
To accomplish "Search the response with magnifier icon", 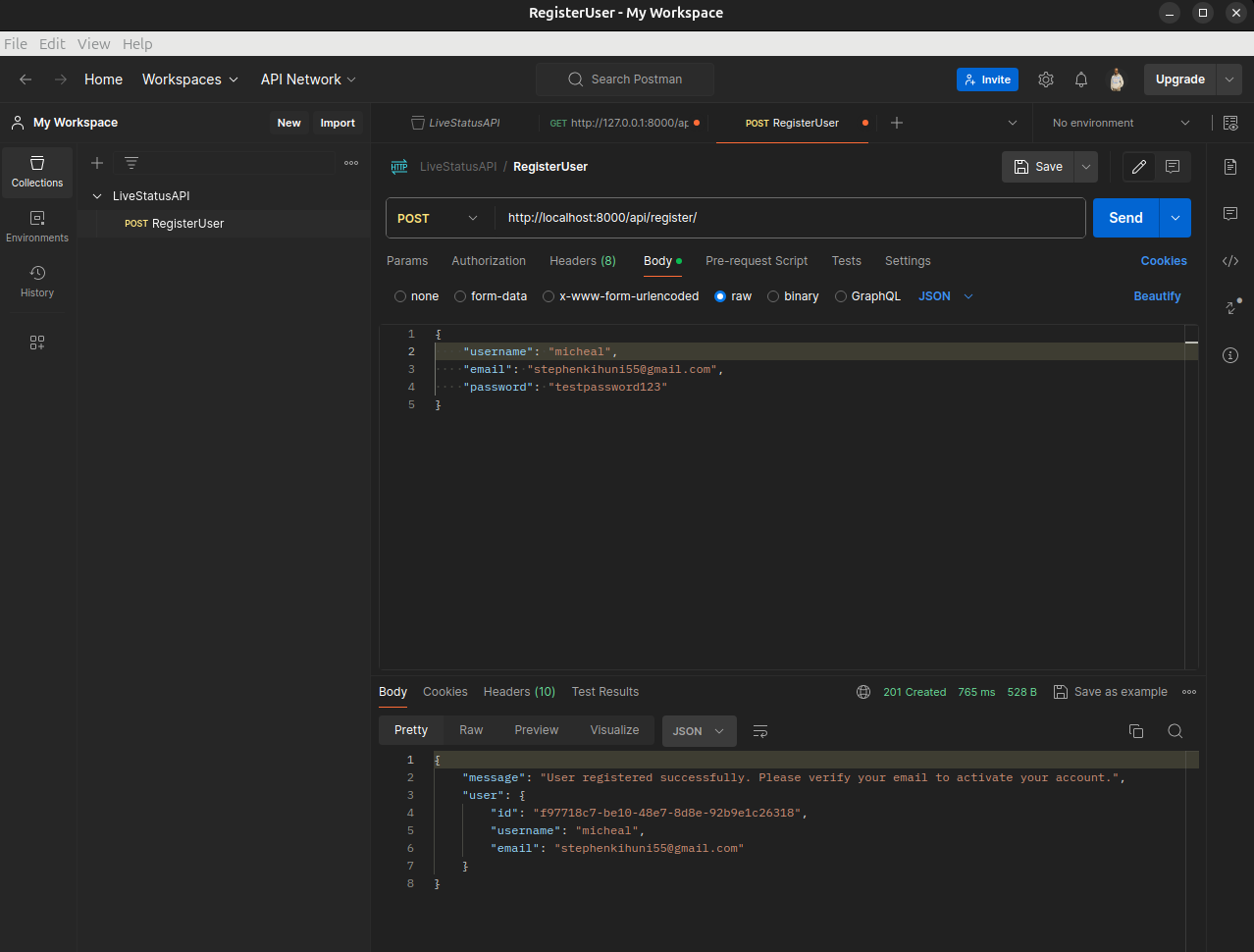I will (1176, 731).
